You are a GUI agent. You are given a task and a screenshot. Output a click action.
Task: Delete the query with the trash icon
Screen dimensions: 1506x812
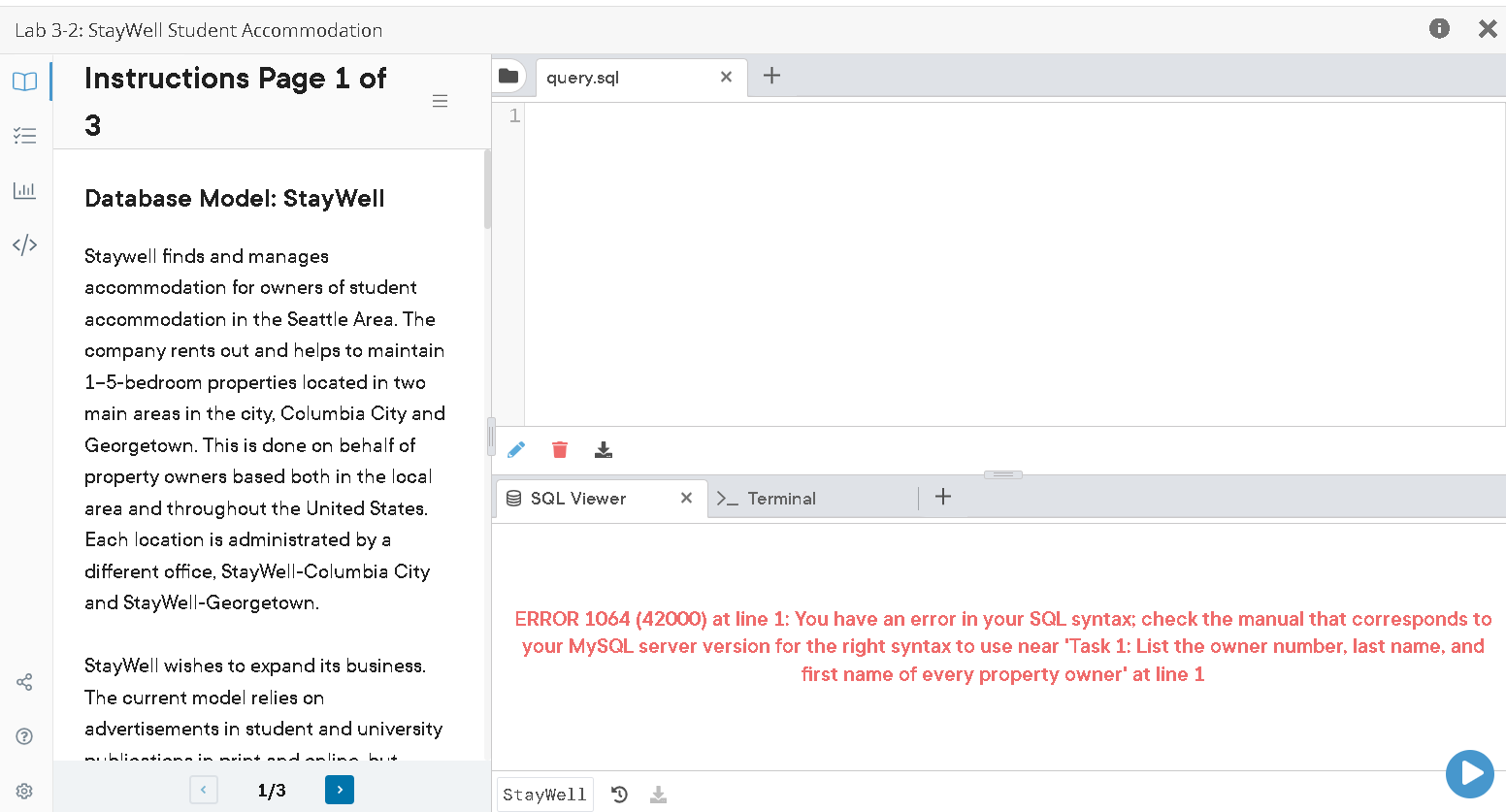(x=559, y=449)
